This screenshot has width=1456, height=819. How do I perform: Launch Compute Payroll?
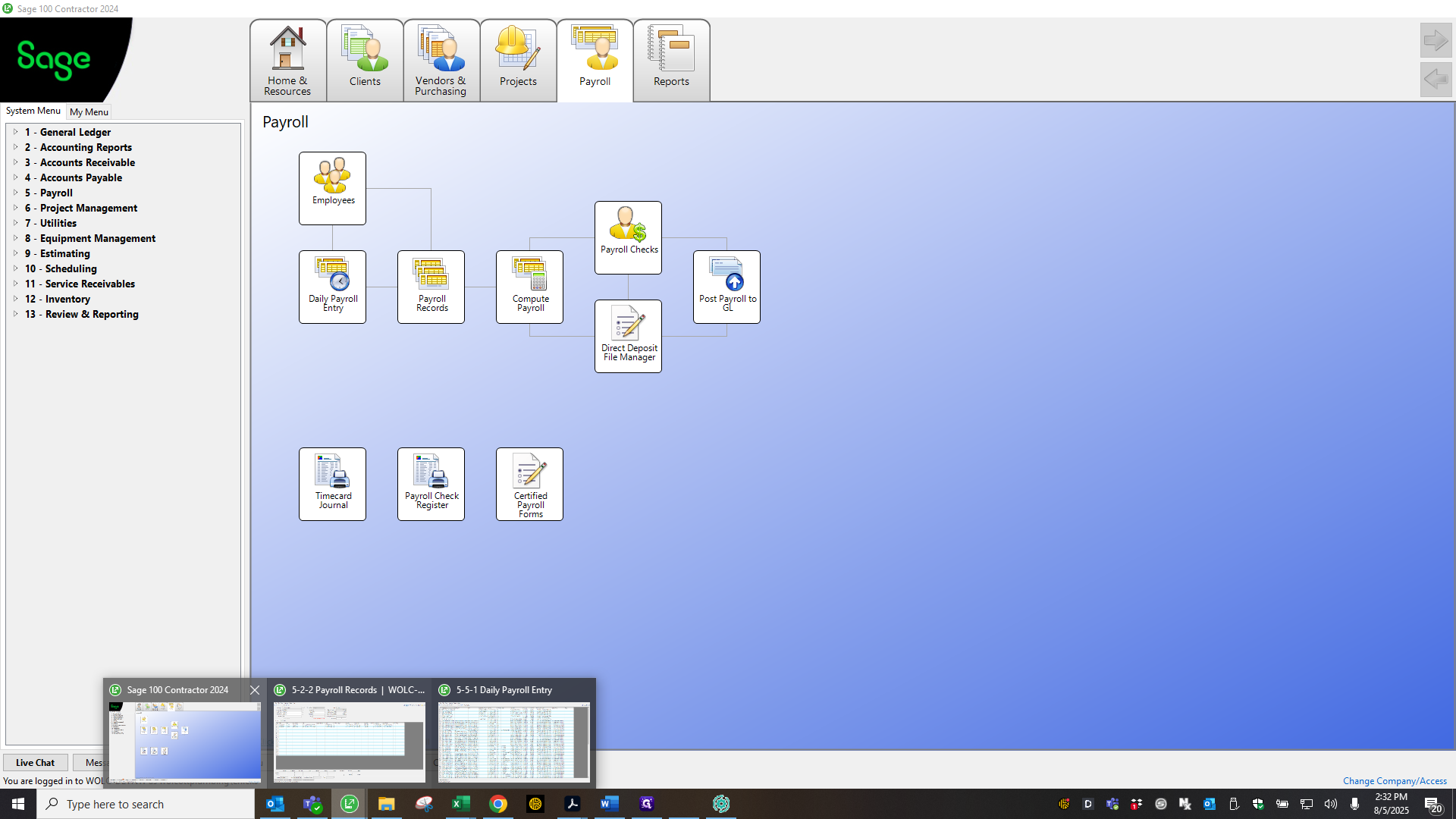click(529, 287)
